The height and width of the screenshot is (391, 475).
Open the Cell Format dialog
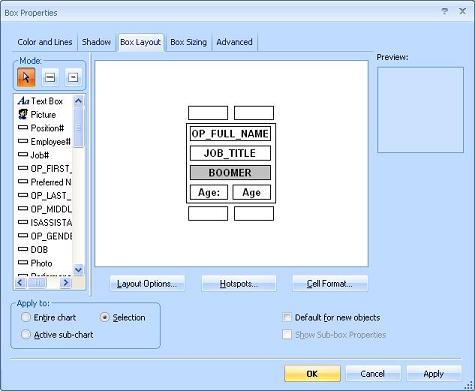[330, 284]
